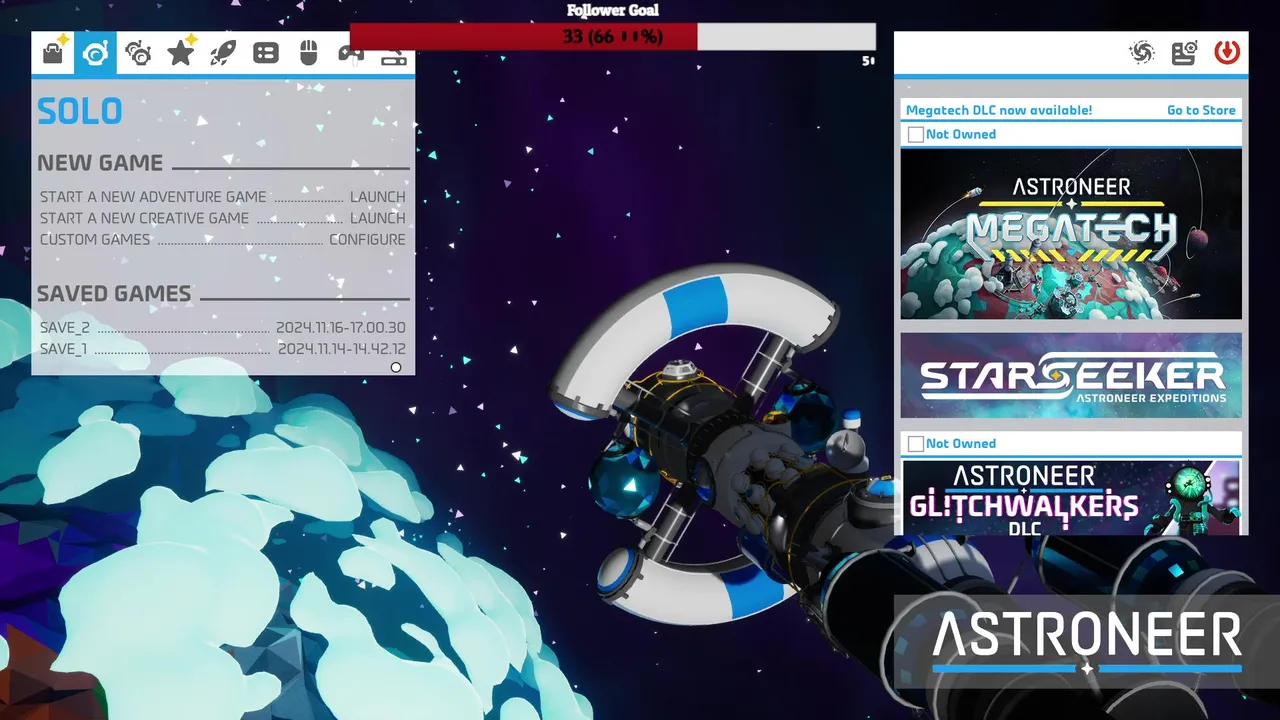Launch a new adventure game
The height and width of the screenshot is (720, 1280).
(222, 197)
